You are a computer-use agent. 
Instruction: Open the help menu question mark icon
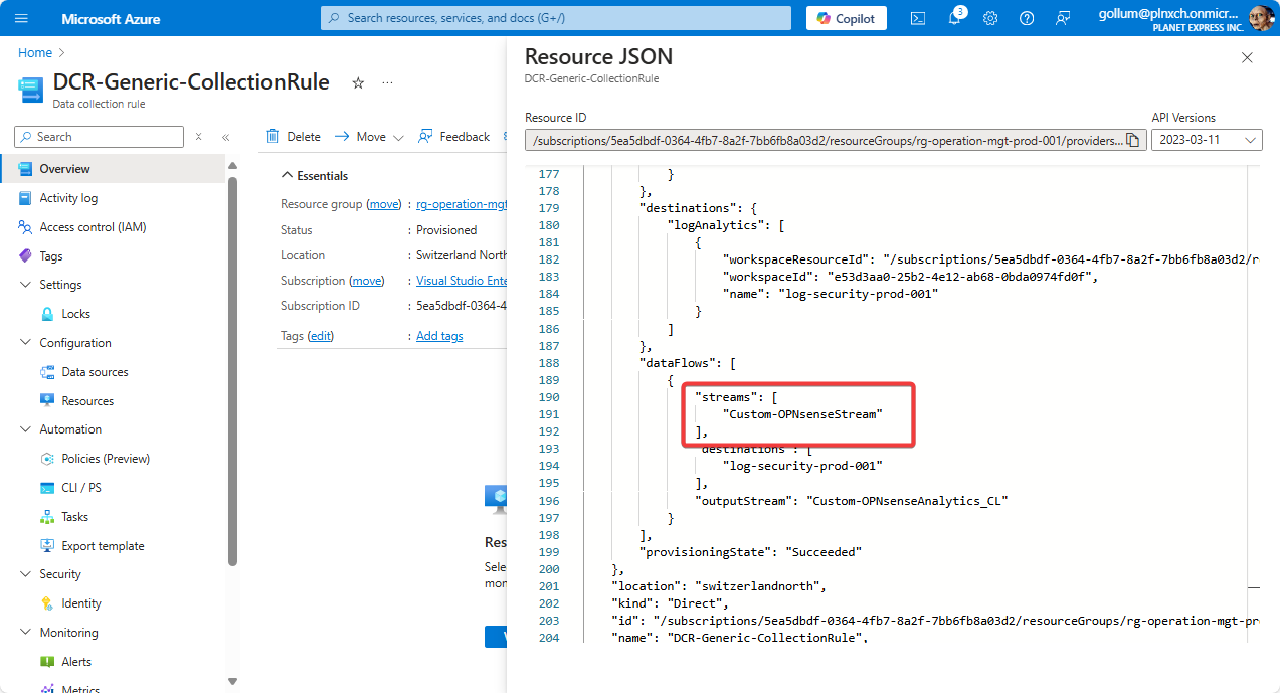point(1026,17)
